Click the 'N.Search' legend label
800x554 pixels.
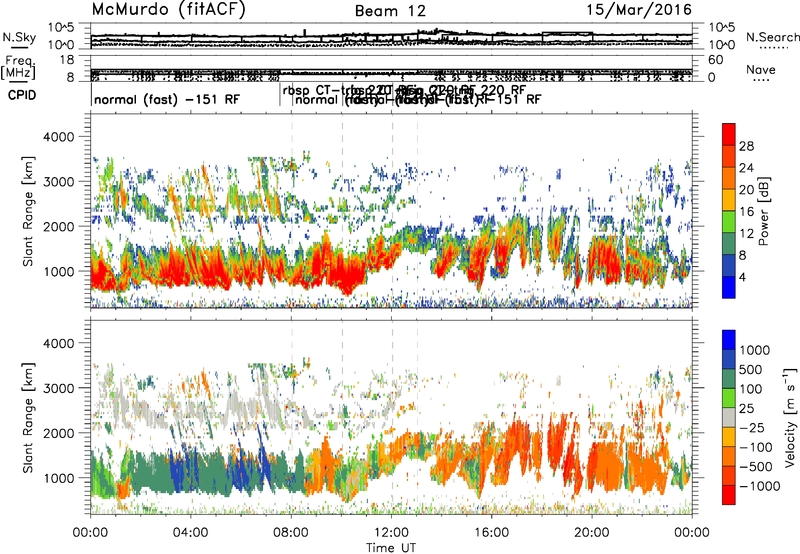click(x=772, y=37)
